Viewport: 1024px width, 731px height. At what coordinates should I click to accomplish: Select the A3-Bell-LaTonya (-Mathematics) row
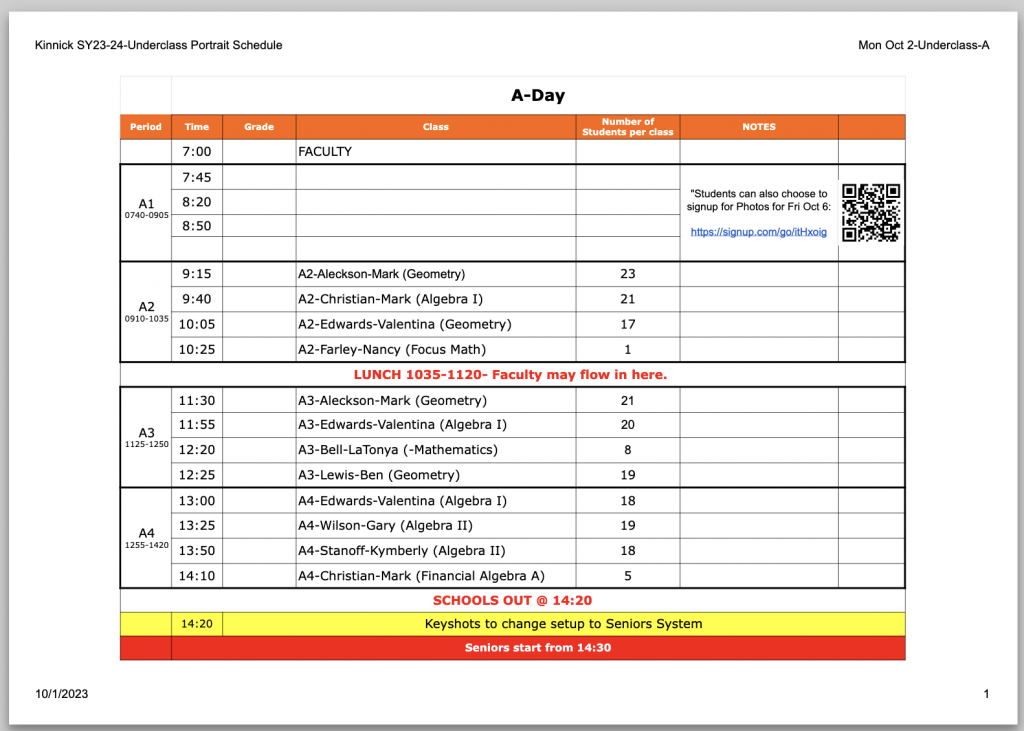coord(397,450)
